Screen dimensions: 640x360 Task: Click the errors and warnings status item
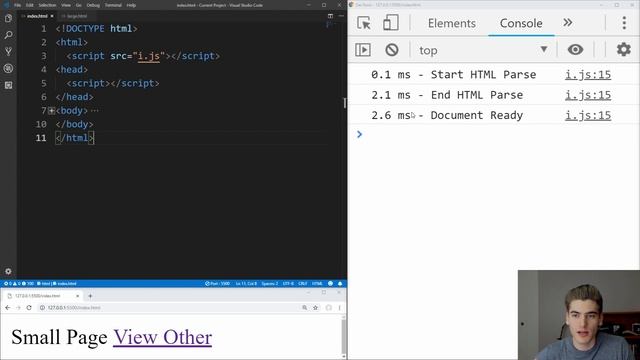[x=19, y=284]
